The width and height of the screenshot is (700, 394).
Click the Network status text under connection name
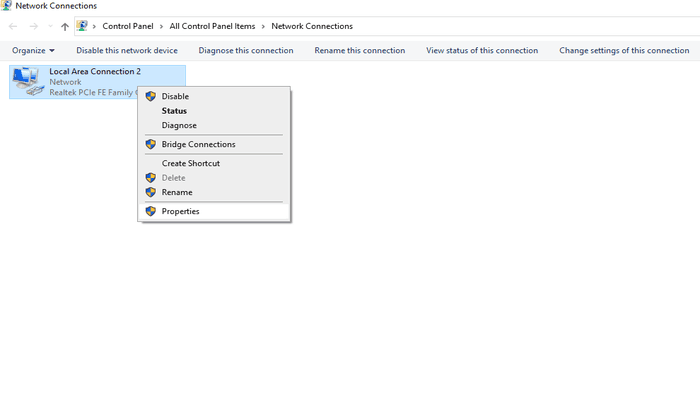65,82
